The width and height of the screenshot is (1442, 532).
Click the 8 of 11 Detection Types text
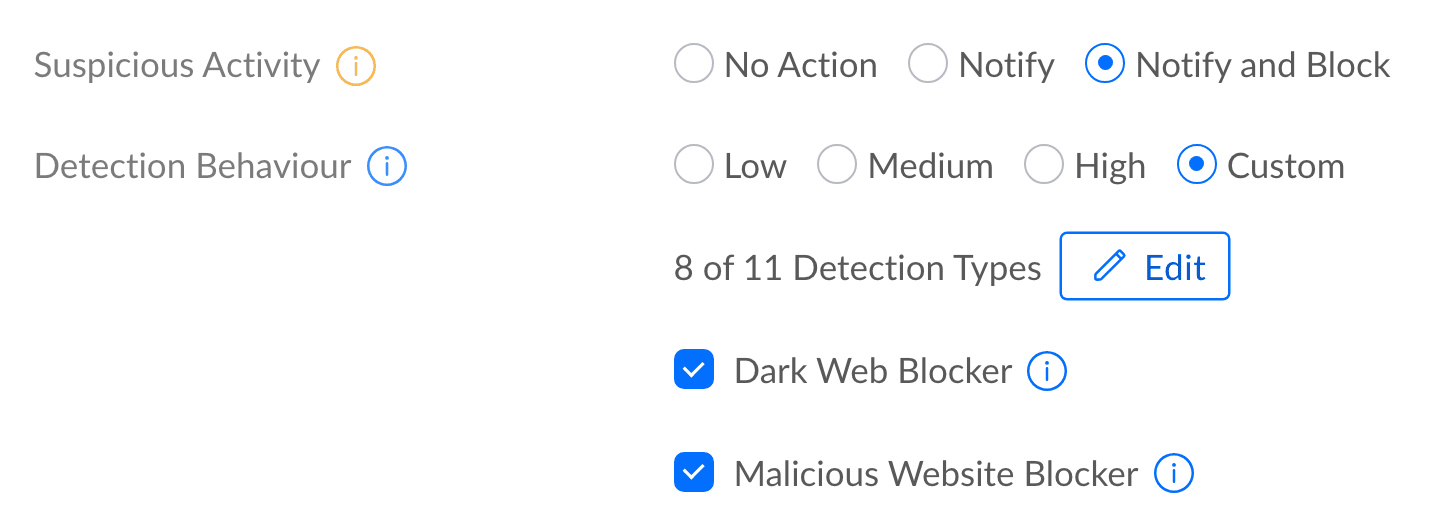857,268
